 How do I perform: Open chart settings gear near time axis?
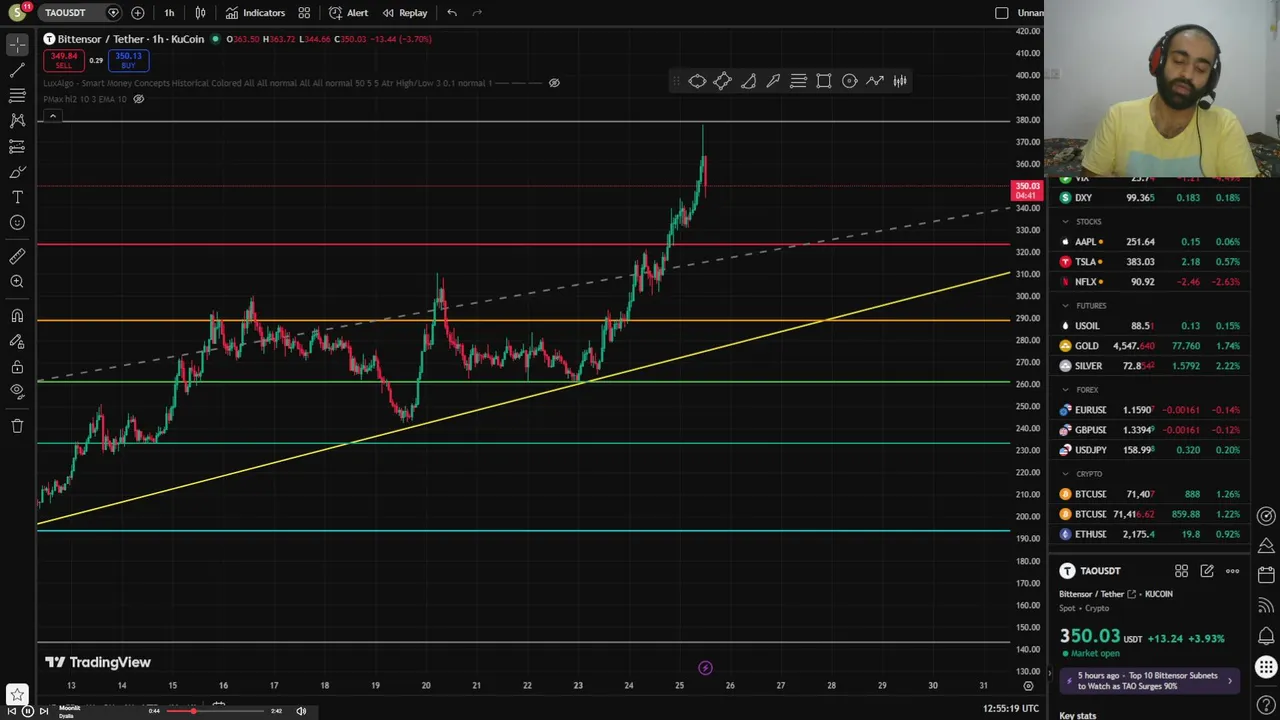click(x=1027, y=686)
